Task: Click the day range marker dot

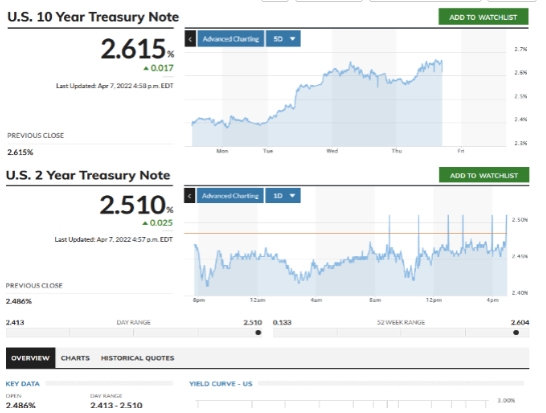Action: [x=258, y=333]
